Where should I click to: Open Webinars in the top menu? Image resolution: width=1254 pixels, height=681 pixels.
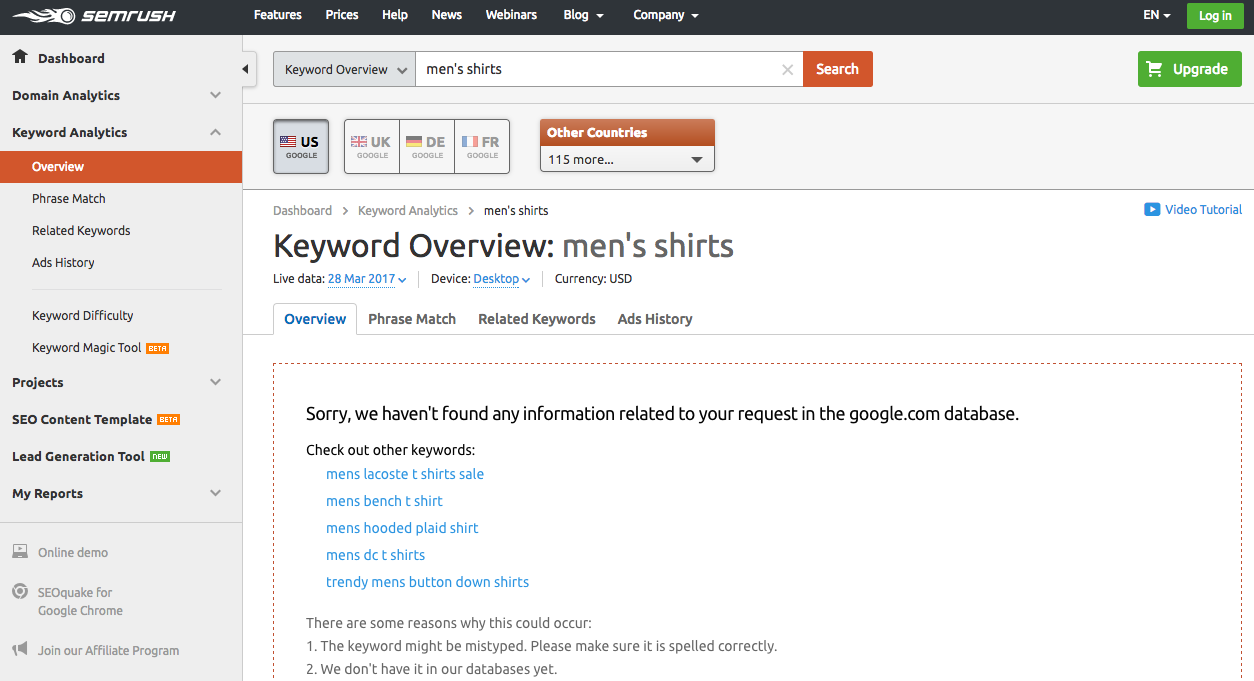coord(511,16)
